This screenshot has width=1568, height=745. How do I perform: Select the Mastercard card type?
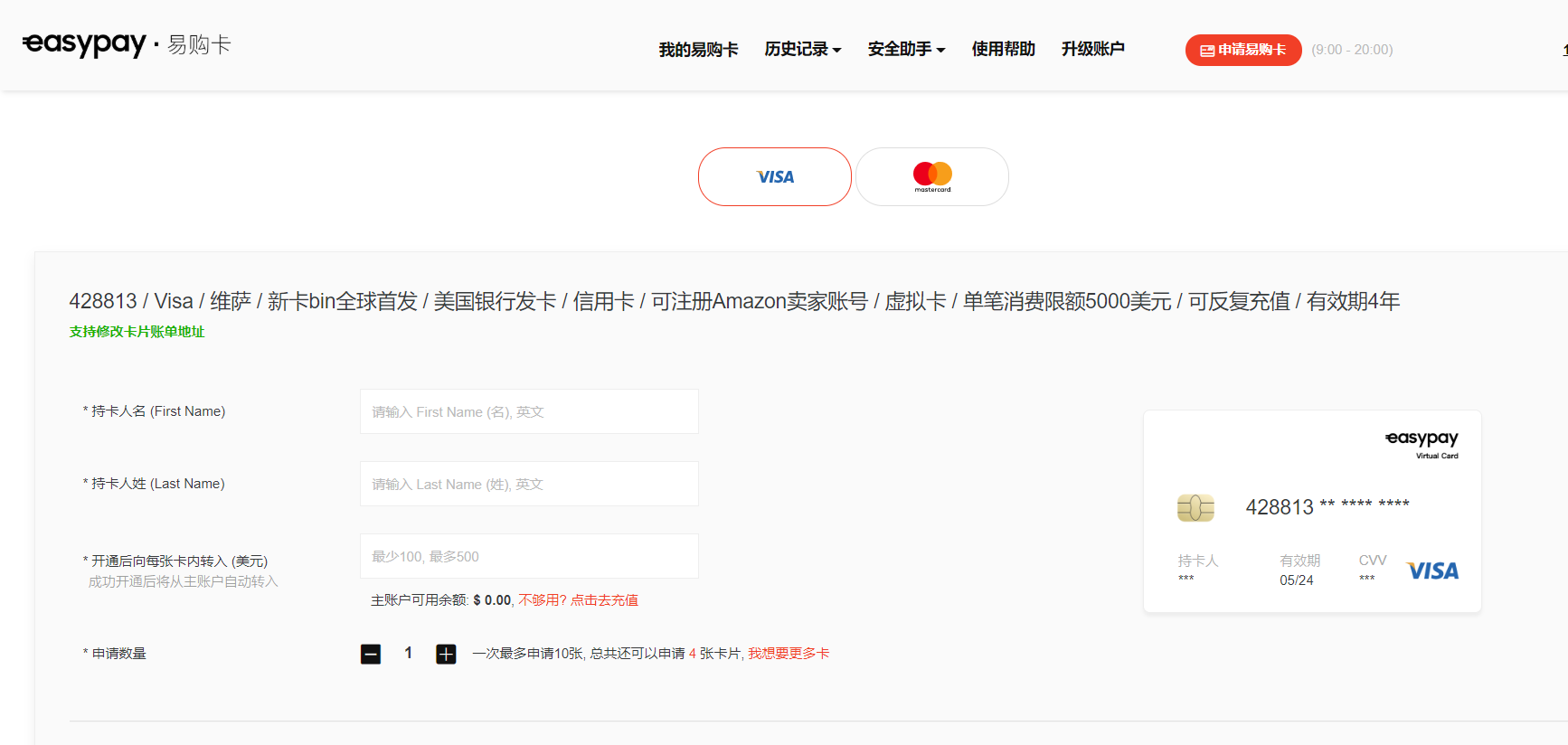[931, 177]
